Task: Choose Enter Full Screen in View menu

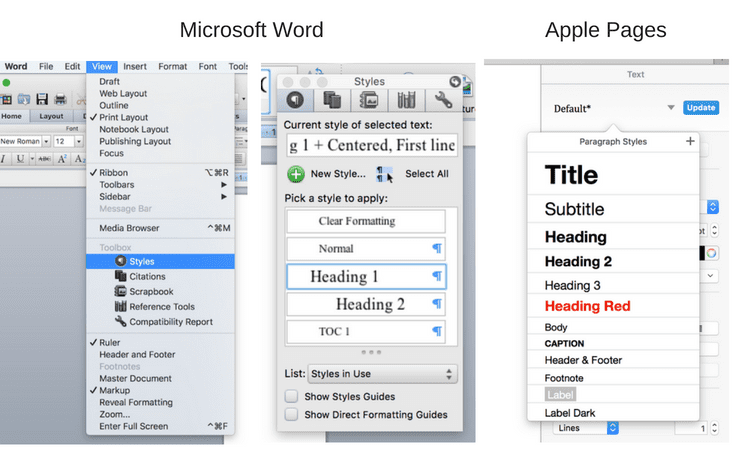Action: 160,426
